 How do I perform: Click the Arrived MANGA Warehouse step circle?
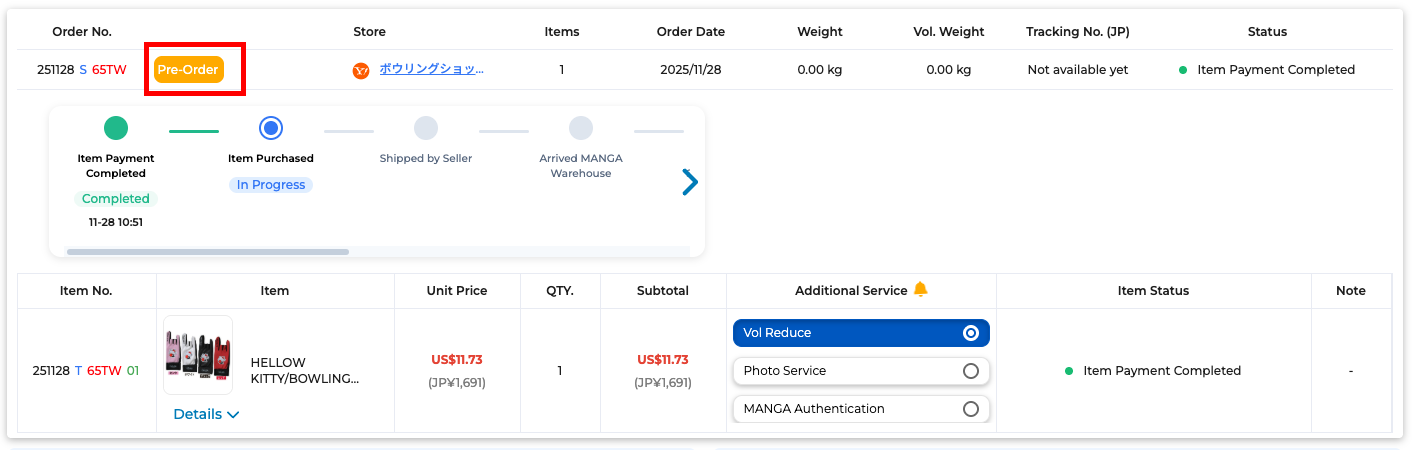[x=580, y=128]
